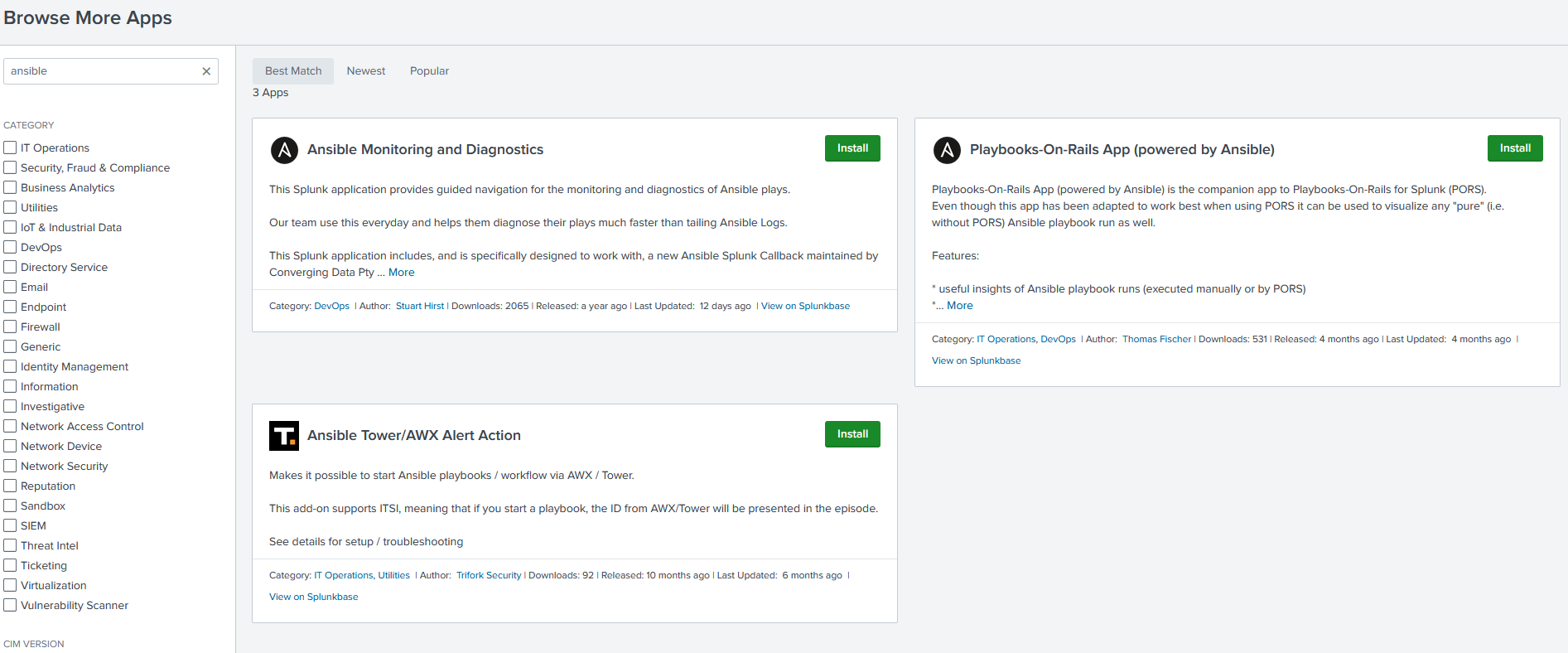The image size is (1568, 653).
Task: Check the SIEM category filter
Action: point(10,525)
